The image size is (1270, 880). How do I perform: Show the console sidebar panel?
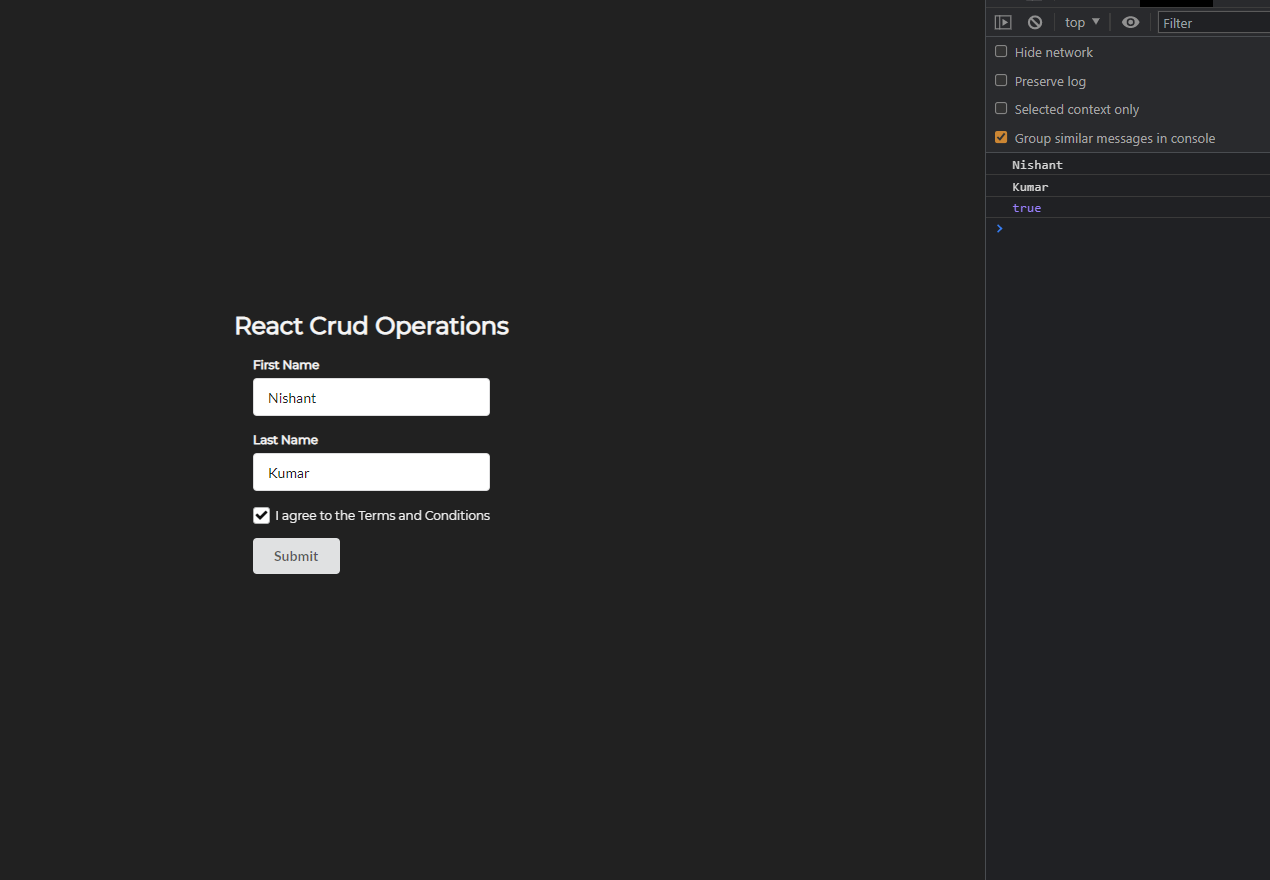[x=1003, y=21]
